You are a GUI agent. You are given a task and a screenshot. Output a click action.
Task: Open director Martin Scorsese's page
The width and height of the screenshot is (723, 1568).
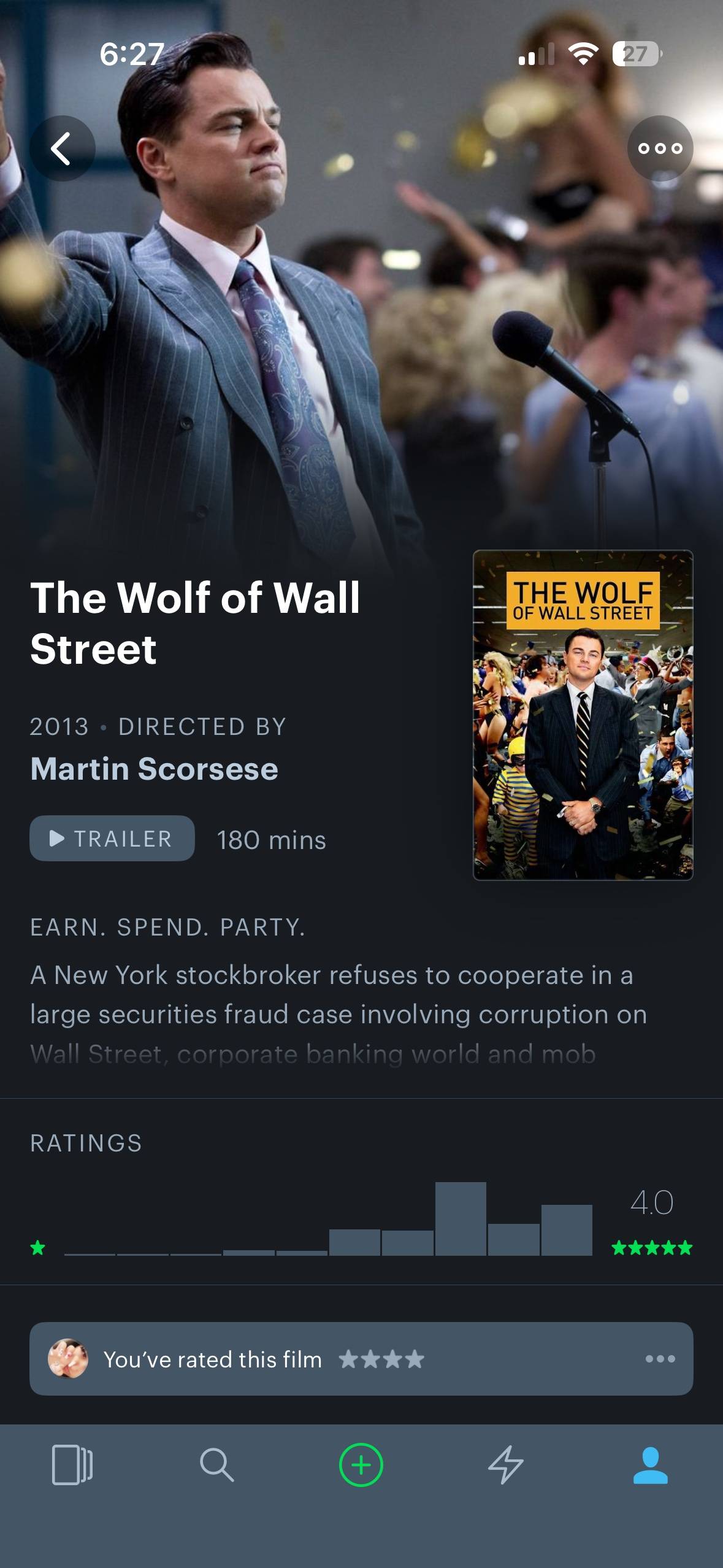[x=155, y=769]
